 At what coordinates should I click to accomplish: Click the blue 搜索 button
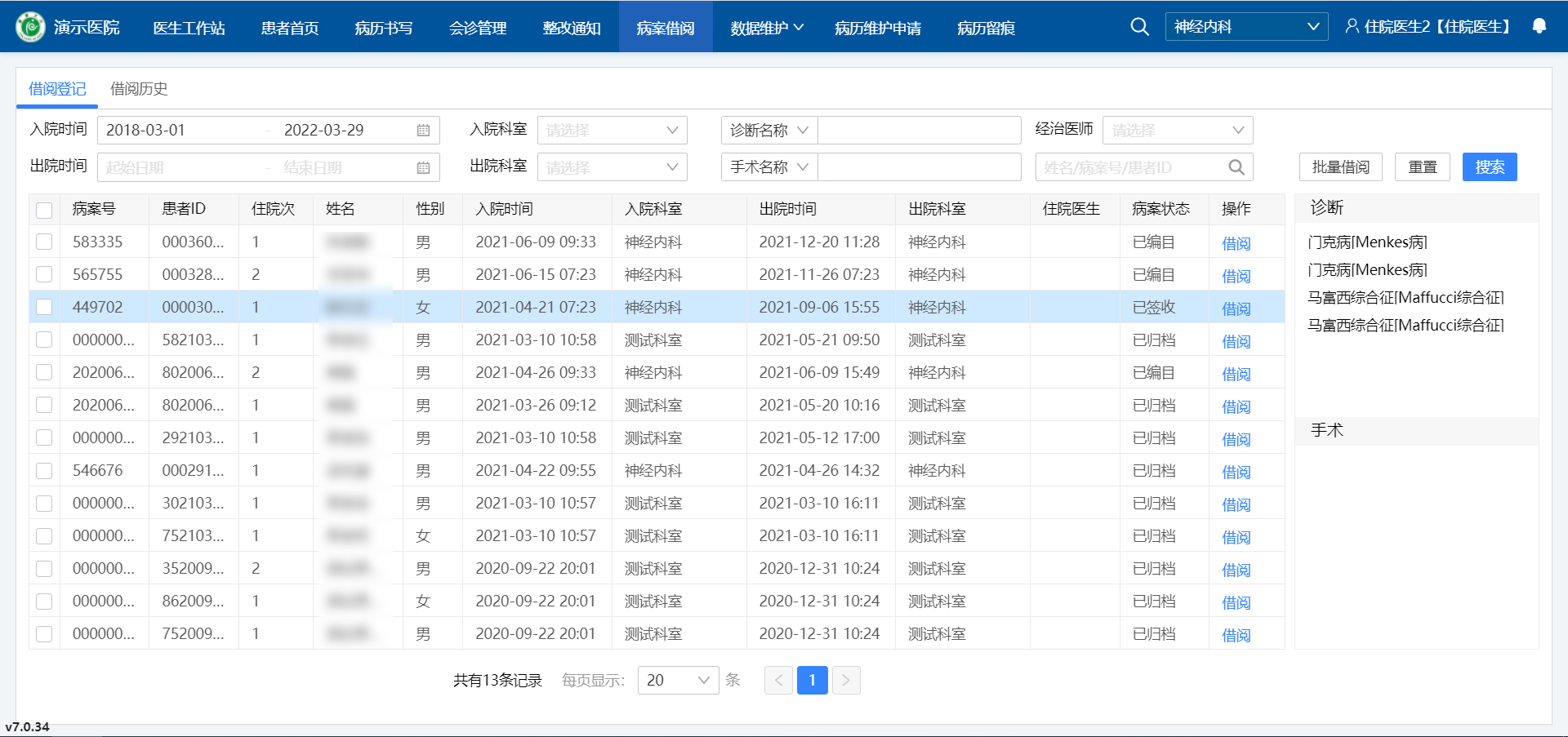1489,167
